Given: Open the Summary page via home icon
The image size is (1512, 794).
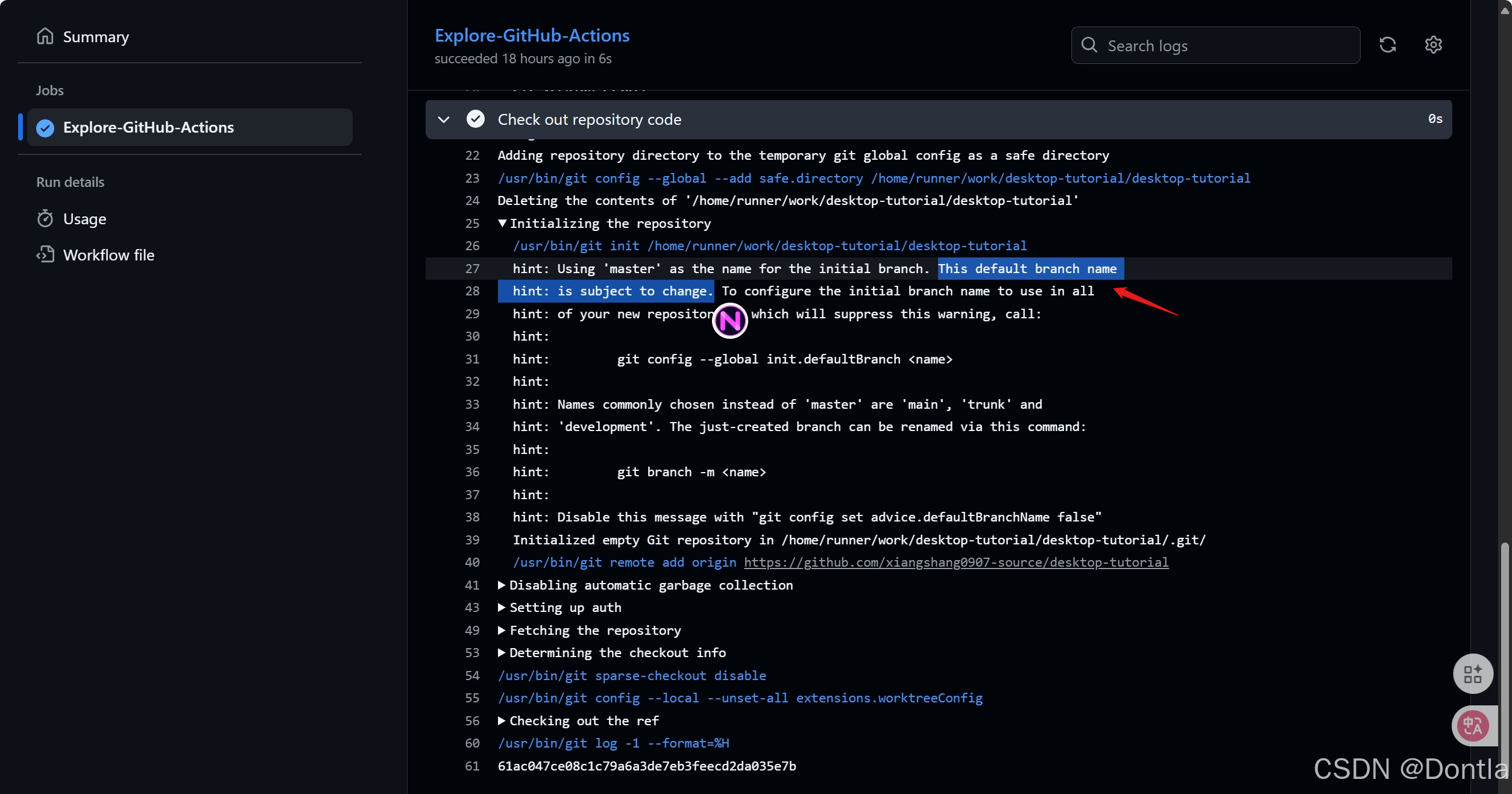Looking at the screenshot, I should [x=45, y=36].
